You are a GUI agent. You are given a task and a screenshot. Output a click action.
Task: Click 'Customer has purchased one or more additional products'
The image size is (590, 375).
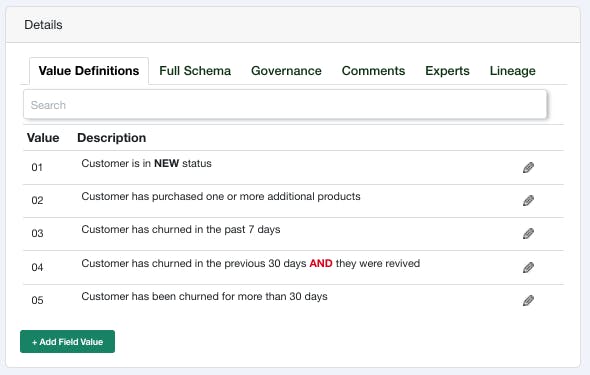point(221,197)
